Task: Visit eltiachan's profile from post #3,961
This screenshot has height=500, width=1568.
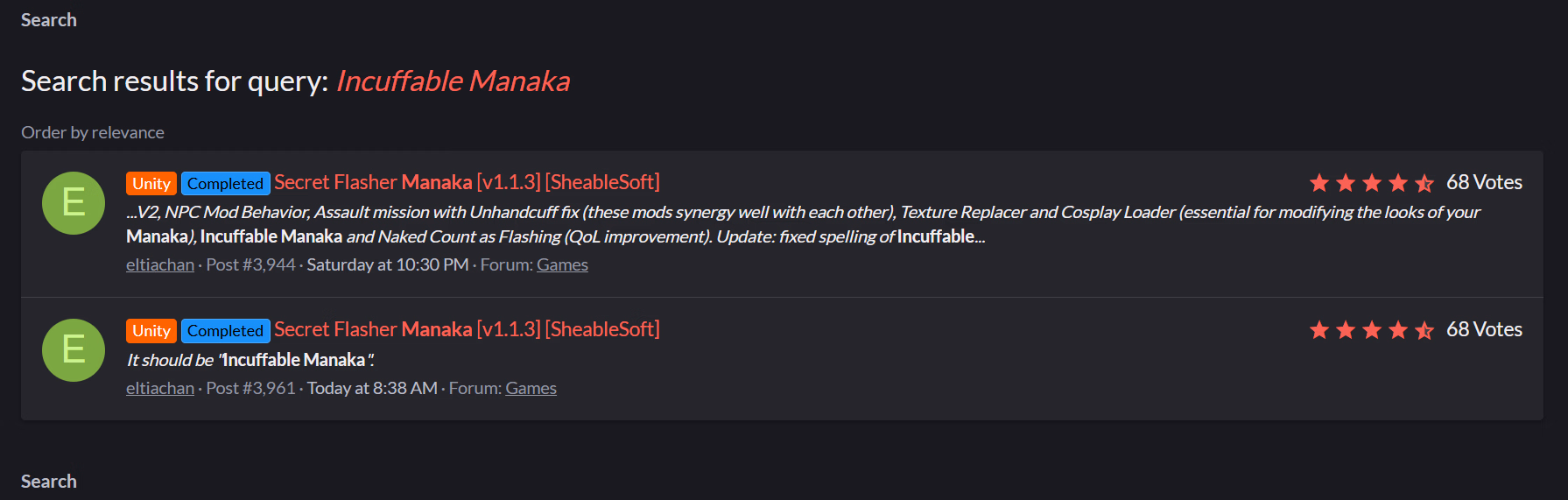Action: click(160, 389)
